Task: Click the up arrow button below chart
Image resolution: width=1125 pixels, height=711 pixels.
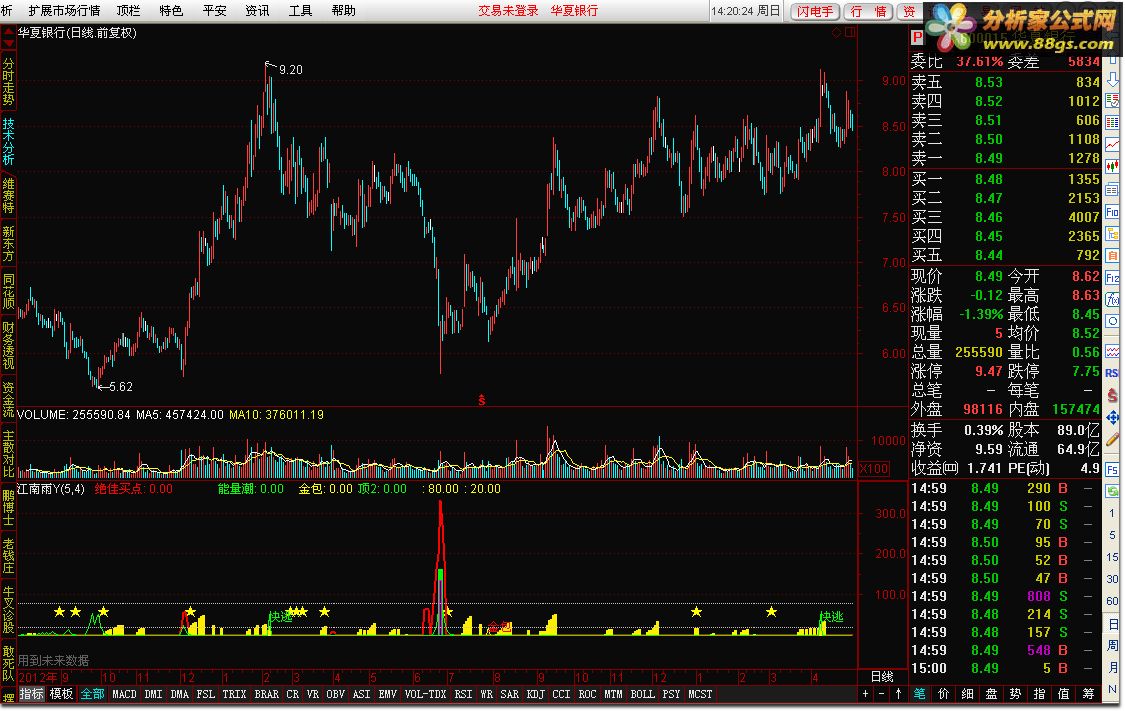Action: point(898,694)
